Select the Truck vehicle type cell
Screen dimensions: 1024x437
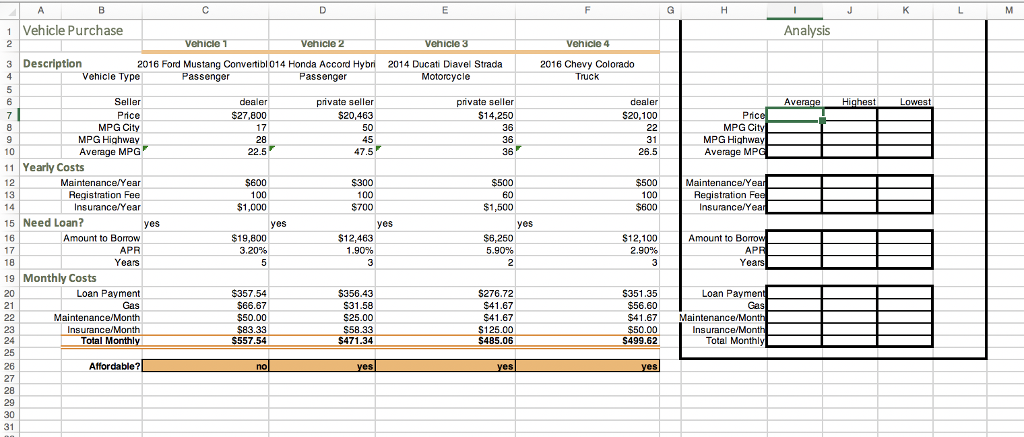coord(588,76)
